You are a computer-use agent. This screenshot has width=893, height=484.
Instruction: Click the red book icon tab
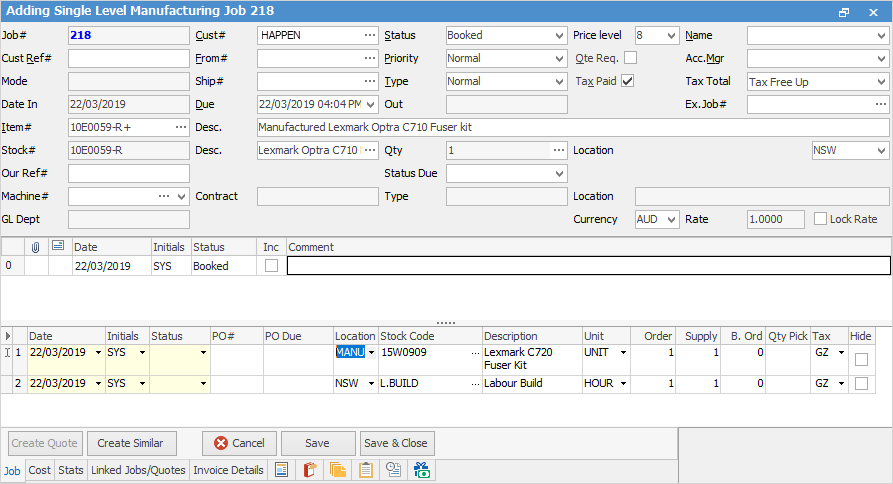(310, 470)
